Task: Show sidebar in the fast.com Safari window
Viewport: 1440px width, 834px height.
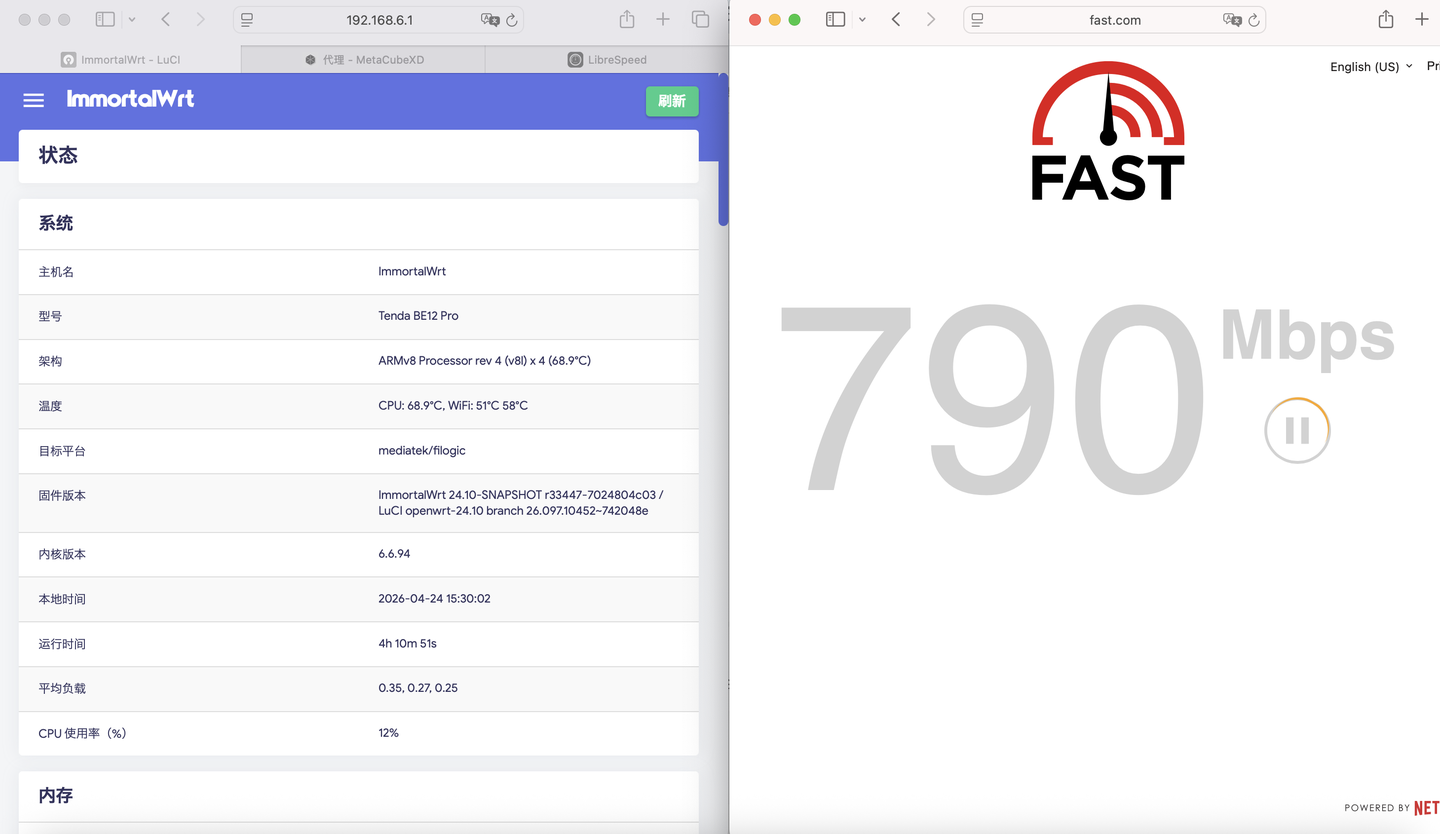Action: [x=836, y=19]
